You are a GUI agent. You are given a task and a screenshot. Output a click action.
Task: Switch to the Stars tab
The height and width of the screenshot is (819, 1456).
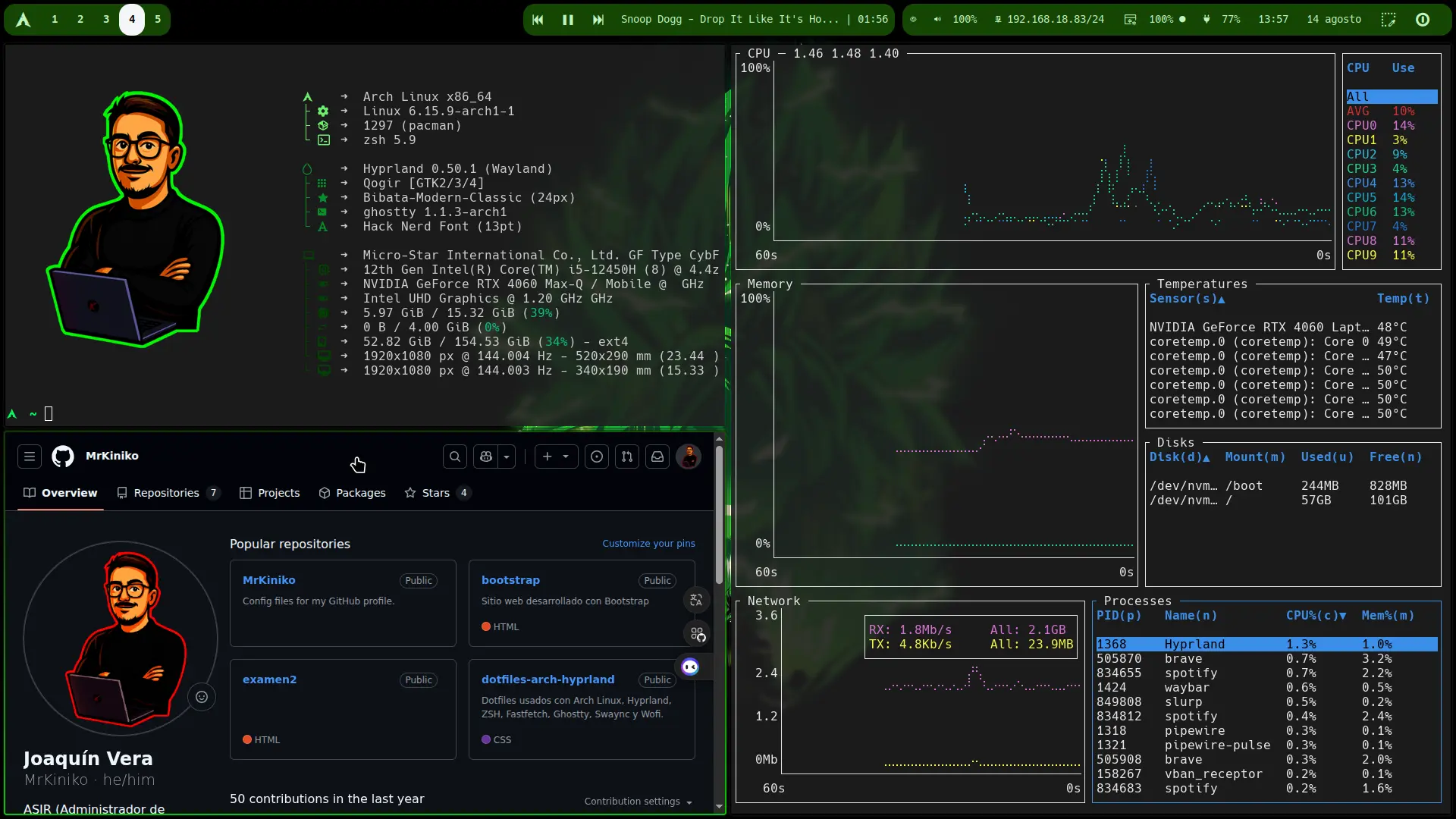click(x=436, y=493)
